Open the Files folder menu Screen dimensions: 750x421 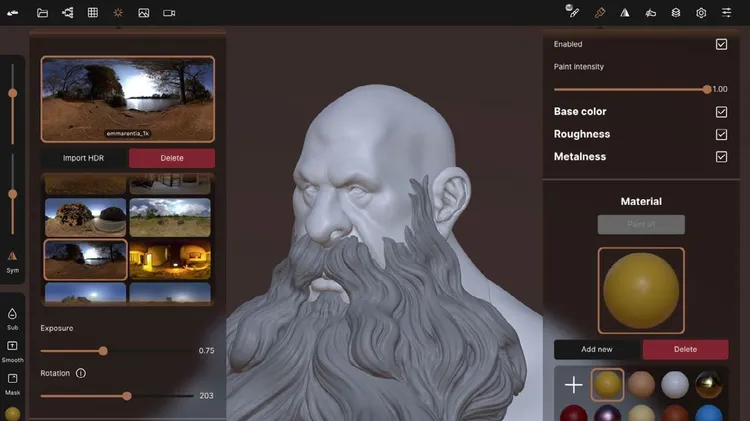(42, 13)
